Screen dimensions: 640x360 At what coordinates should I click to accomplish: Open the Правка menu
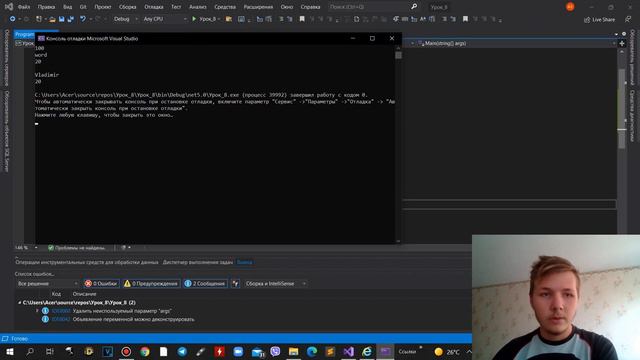coord(46,7)
